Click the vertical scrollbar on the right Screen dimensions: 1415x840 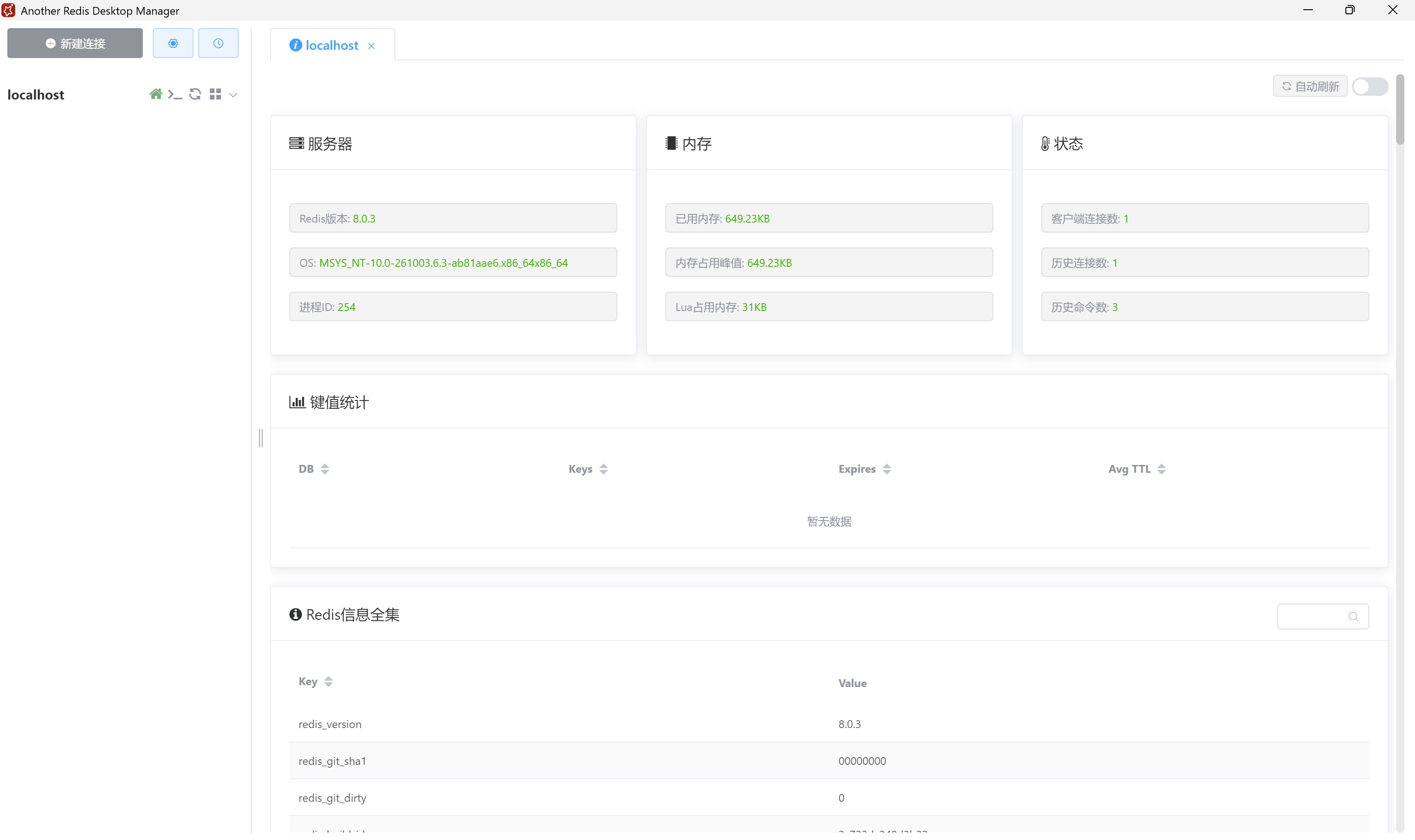(1400, 109)
